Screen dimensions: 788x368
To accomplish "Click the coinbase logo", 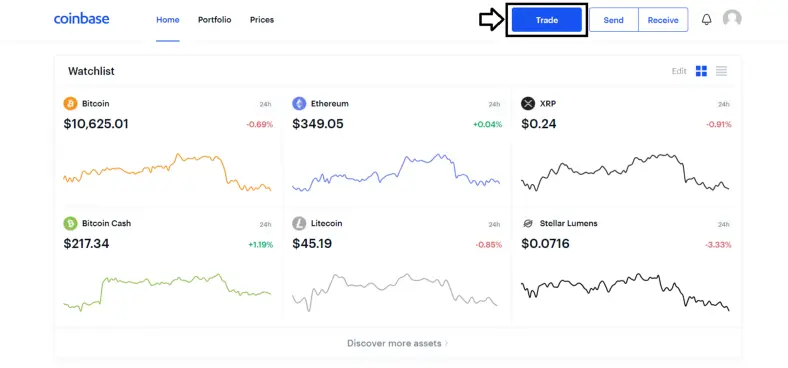I will point(81,19).
